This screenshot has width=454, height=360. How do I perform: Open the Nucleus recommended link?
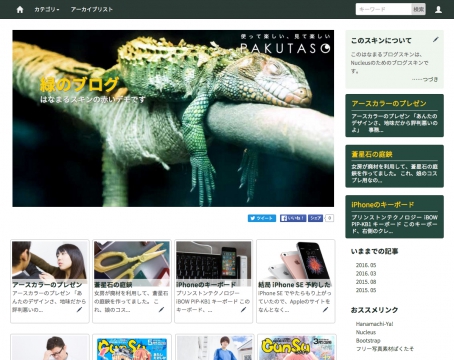pyautogui.click(x=366, y=332)
